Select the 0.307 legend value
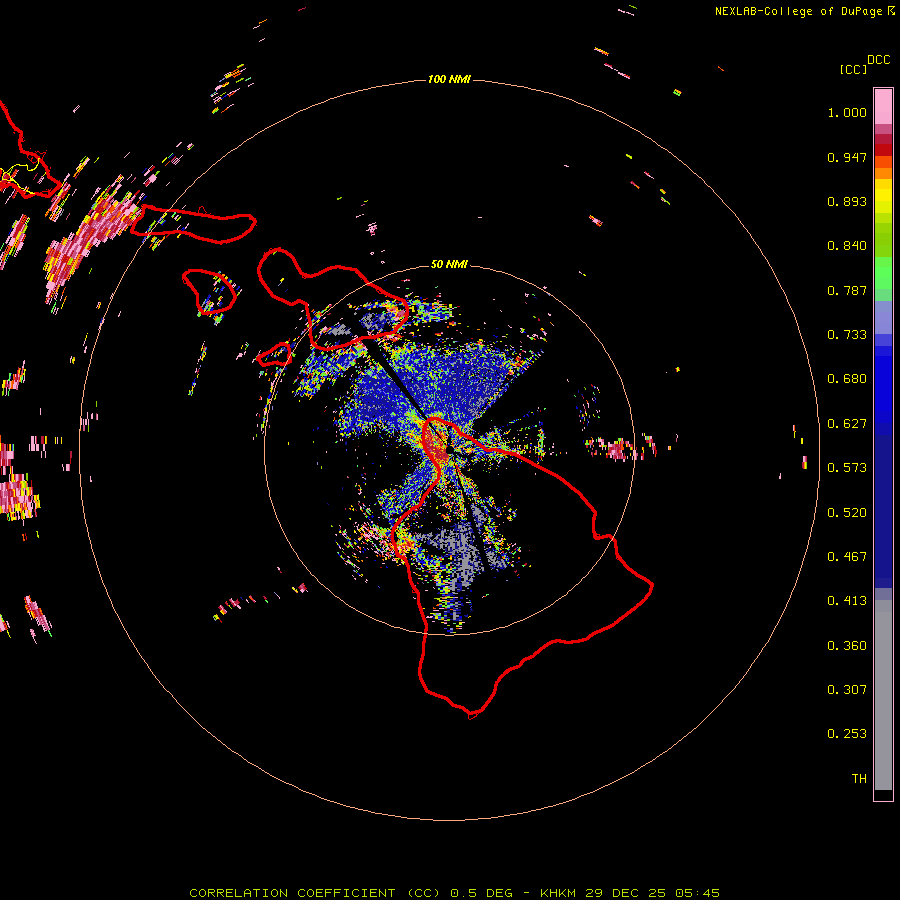 tap(847, 690)
